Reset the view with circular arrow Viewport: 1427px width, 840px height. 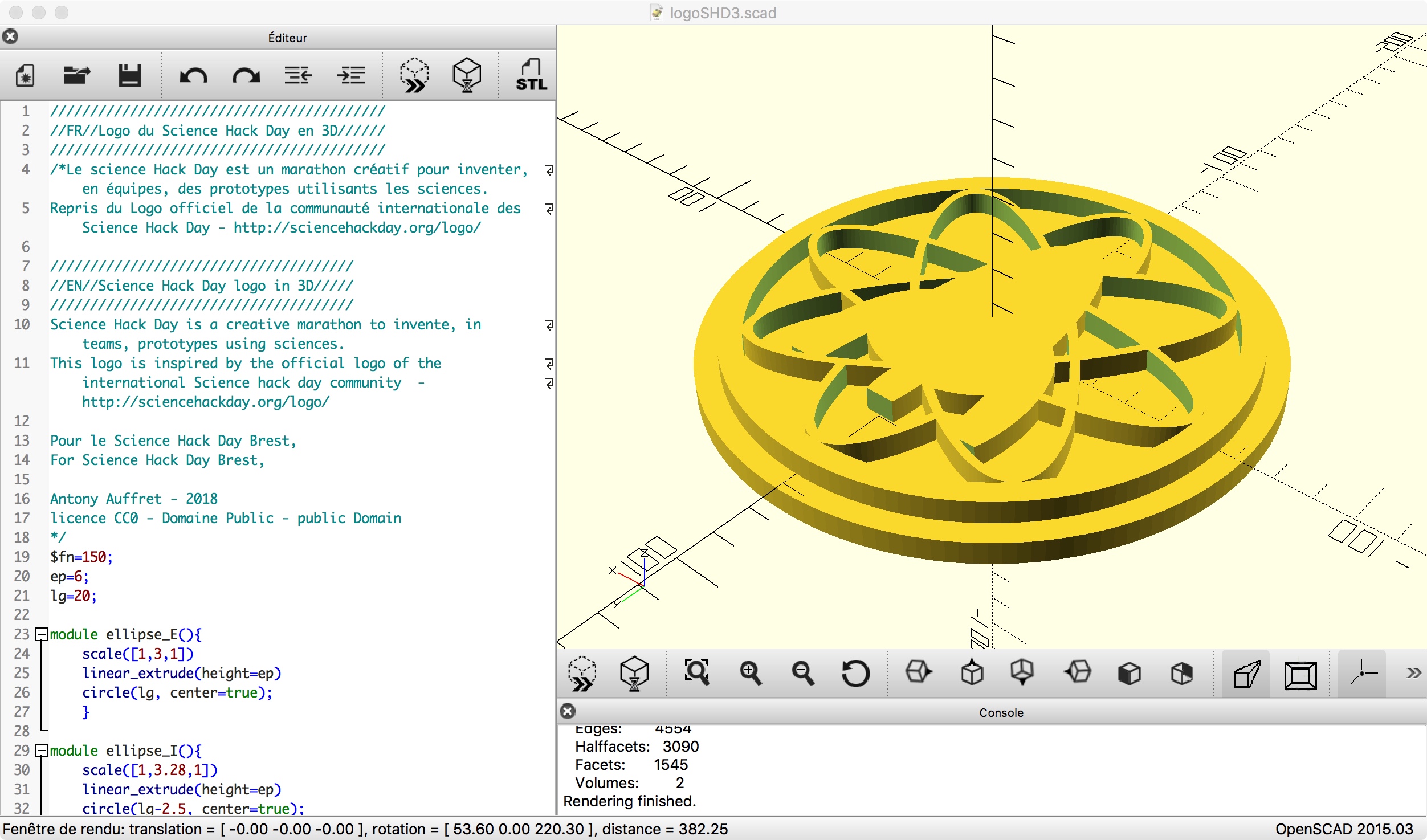[x=855, y=673]
